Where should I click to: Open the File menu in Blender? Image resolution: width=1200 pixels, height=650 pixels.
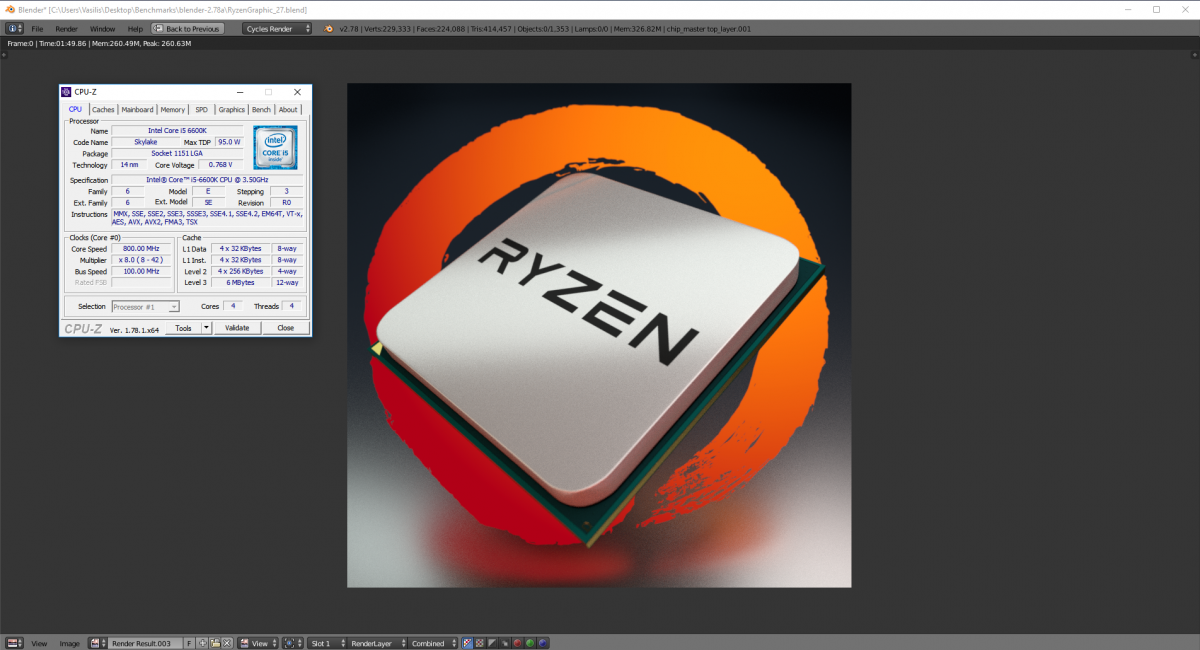(x=37, y=29)
